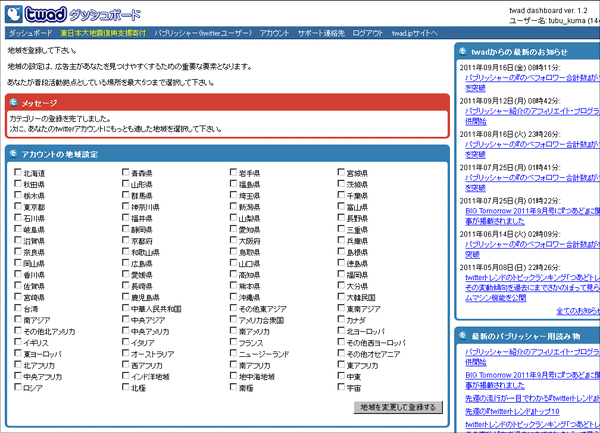600x433 pixels.
Task: Tick the 中東 checkbox
Action: (x=341, y=376)
